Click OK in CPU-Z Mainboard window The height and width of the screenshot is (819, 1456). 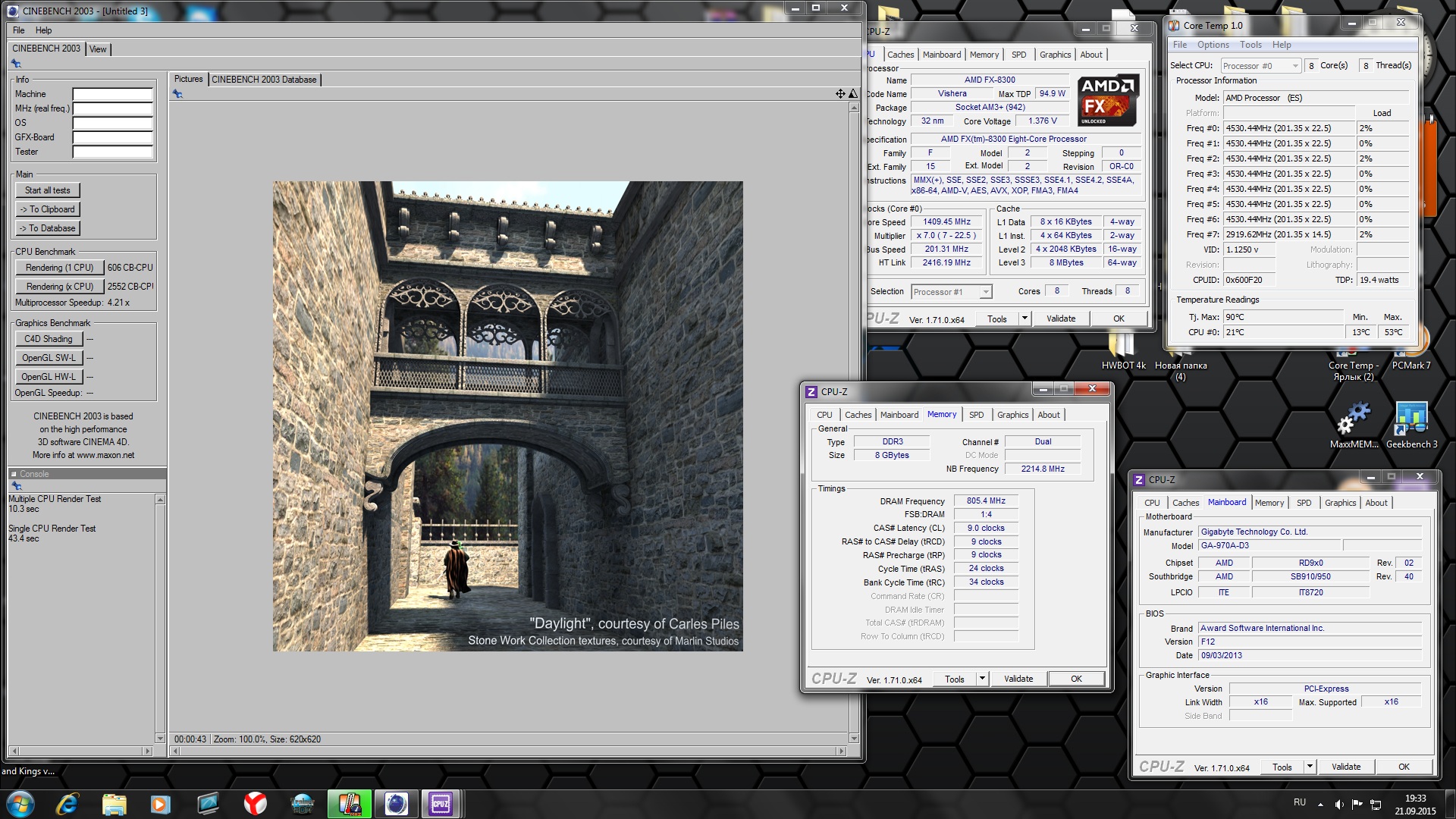click(x=1404, y=767)
